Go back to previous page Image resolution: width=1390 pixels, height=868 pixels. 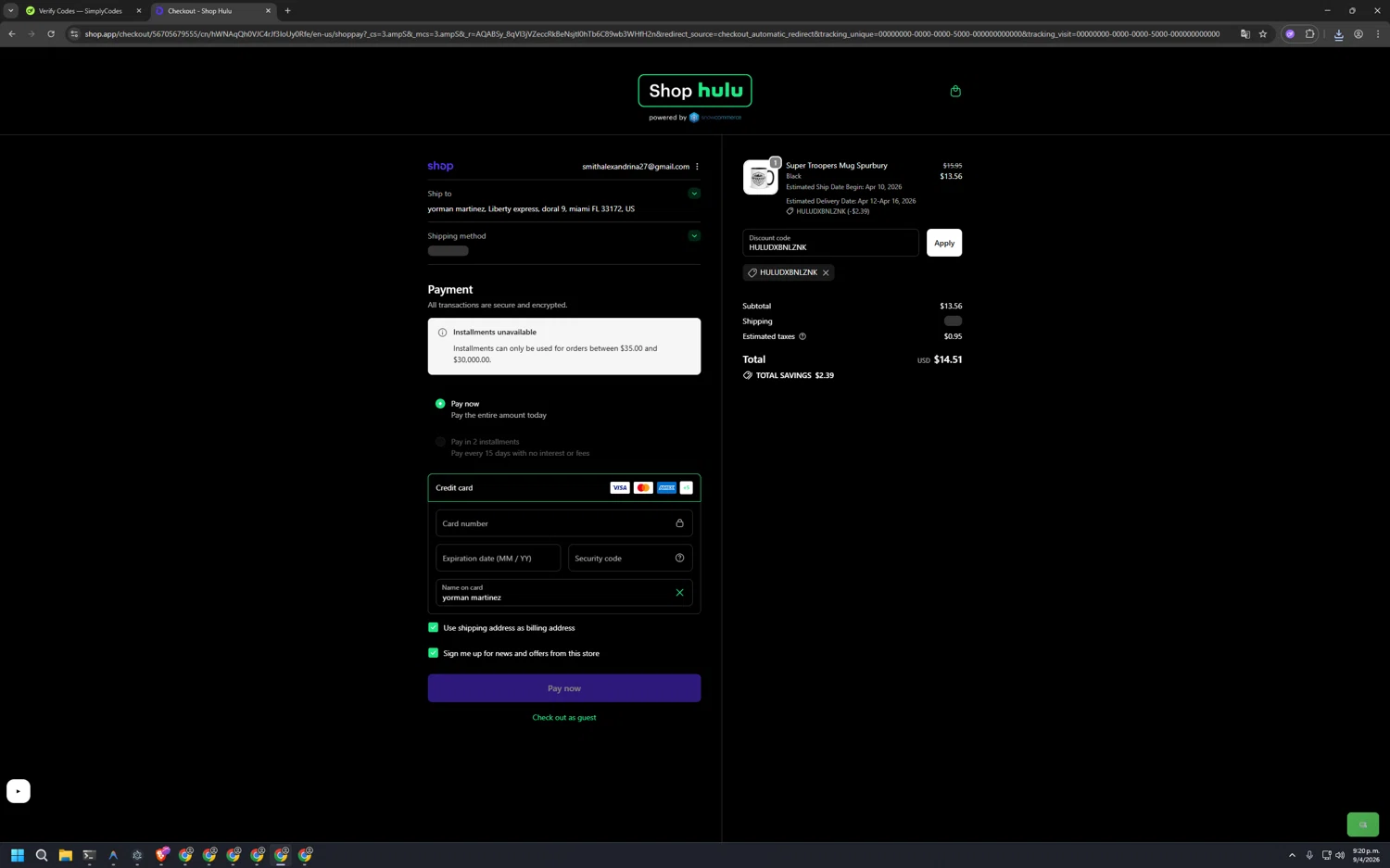pos(12,34)
